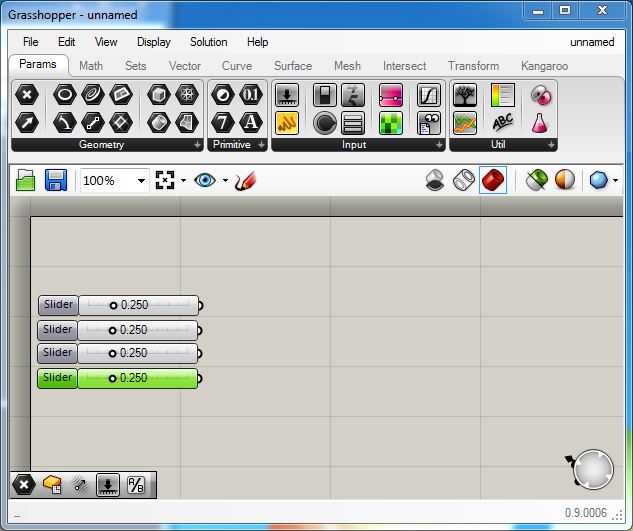Open the File menu
Screen dimensions: 633x531
(x=31, y=42)
